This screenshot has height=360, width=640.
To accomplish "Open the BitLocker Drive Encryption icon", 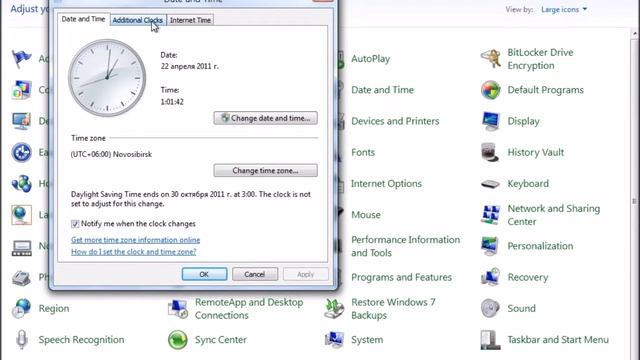I will tap(491, 58).
